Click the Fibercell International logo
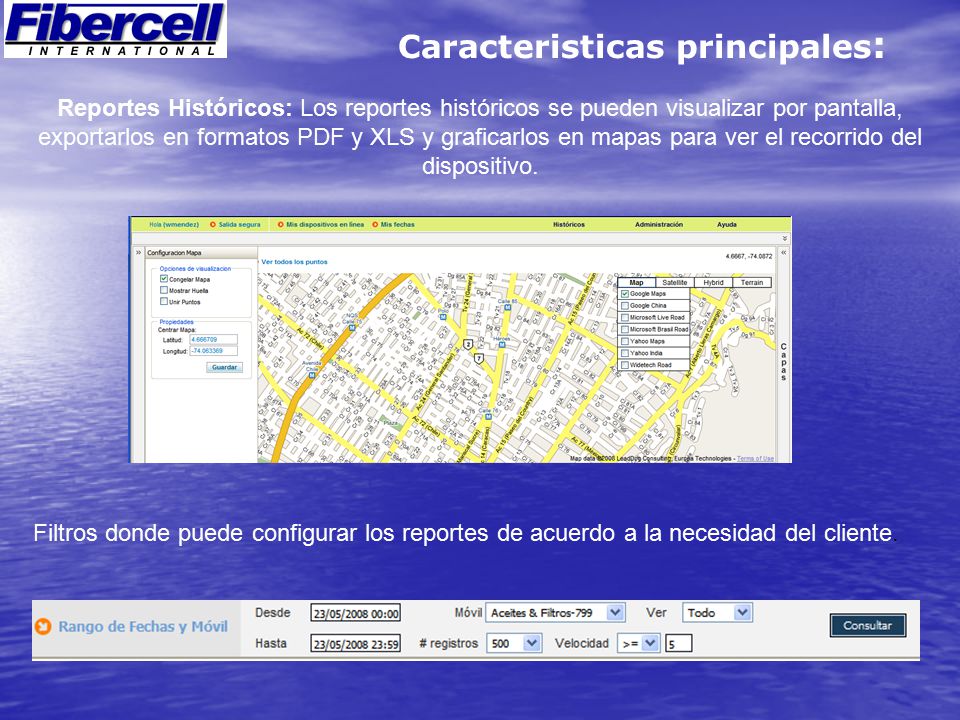 [x=115, y=29]
